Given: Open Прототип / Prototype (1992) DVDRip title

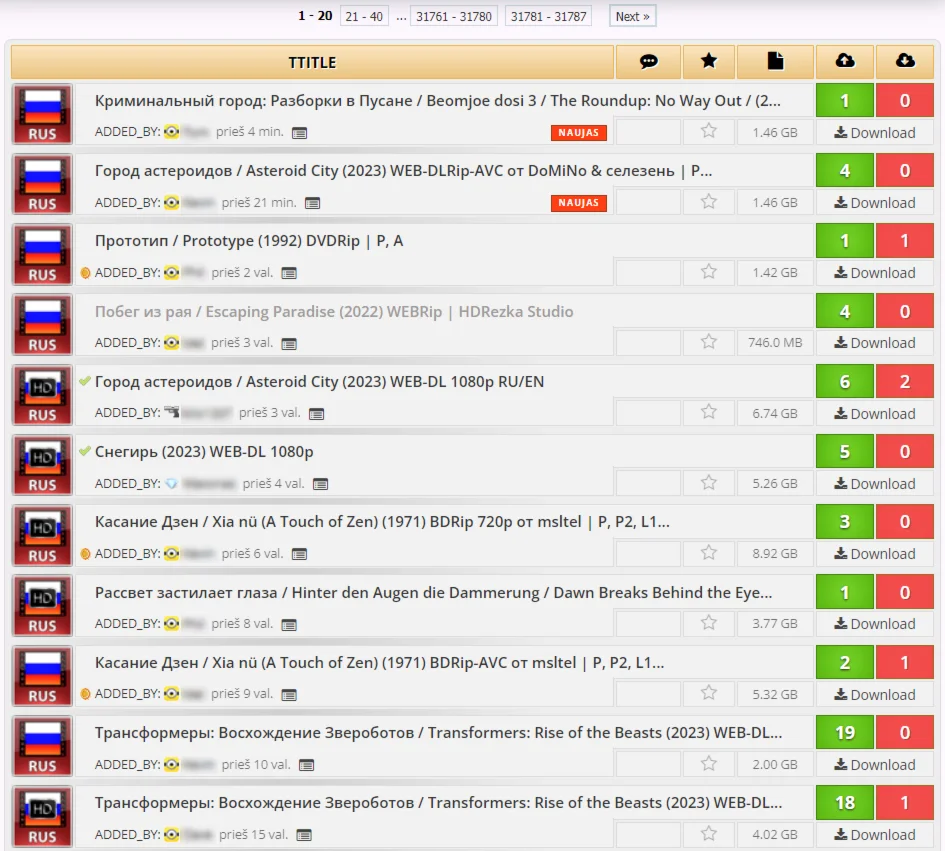Looking at the screenshot, I should coord(249,241).
